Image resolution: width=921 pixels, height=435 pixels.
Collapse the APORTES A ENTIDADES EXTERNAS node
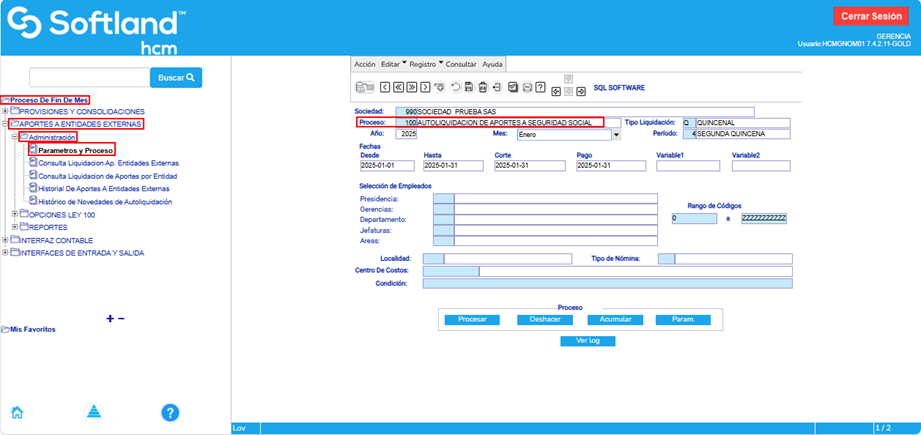coord(5,124)
